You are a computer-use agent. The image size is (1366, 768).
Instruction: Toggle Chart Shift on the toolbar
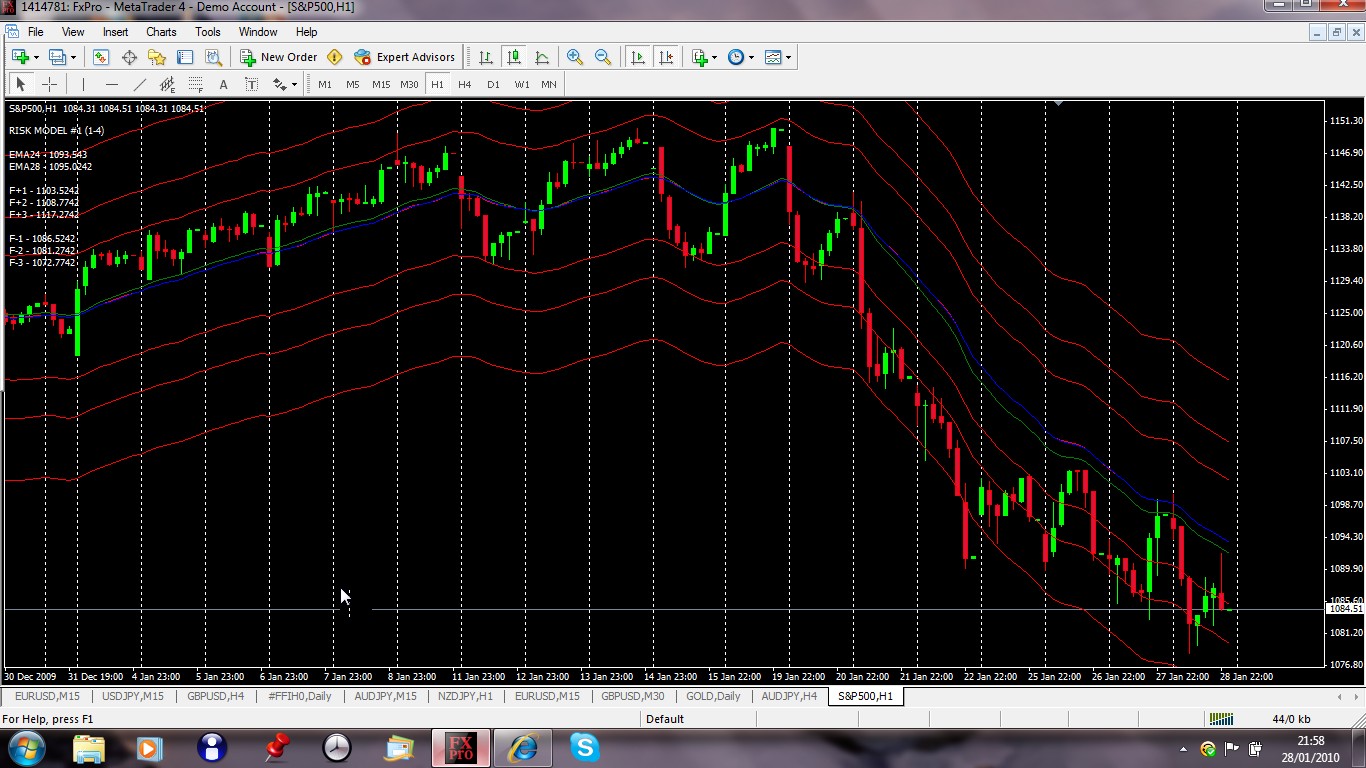pyautogui.click(x=666, y=57)
